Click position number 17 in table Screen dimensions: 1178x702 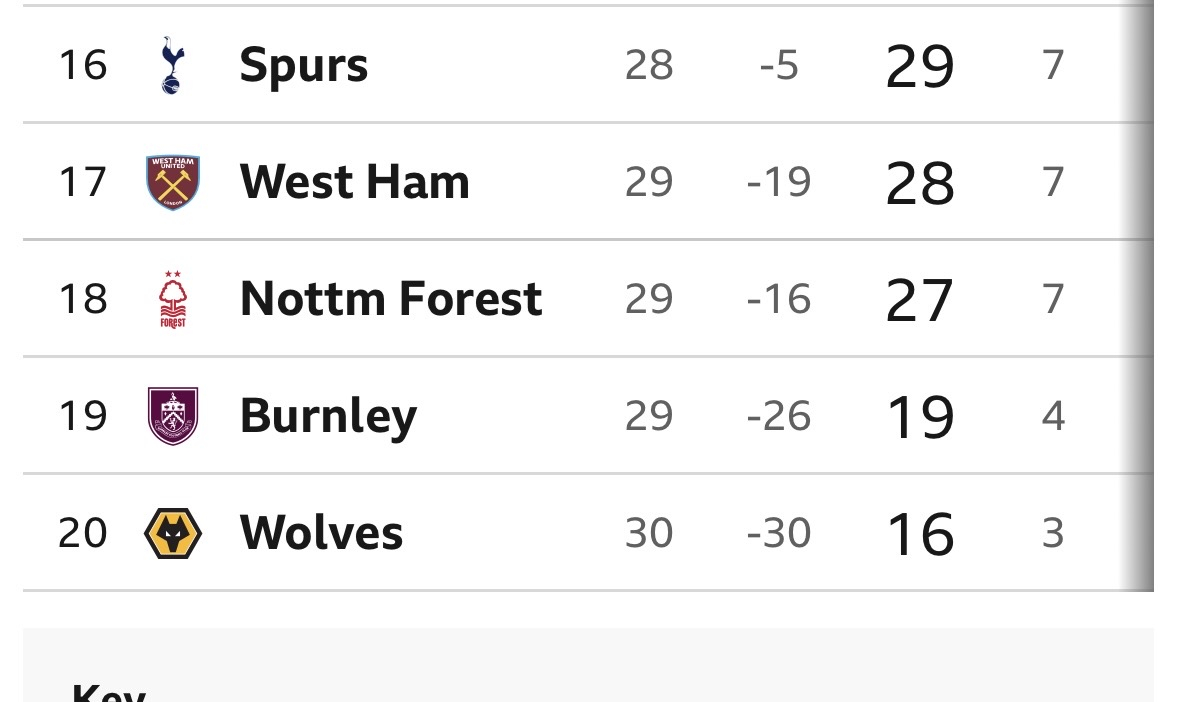point(82,183)
